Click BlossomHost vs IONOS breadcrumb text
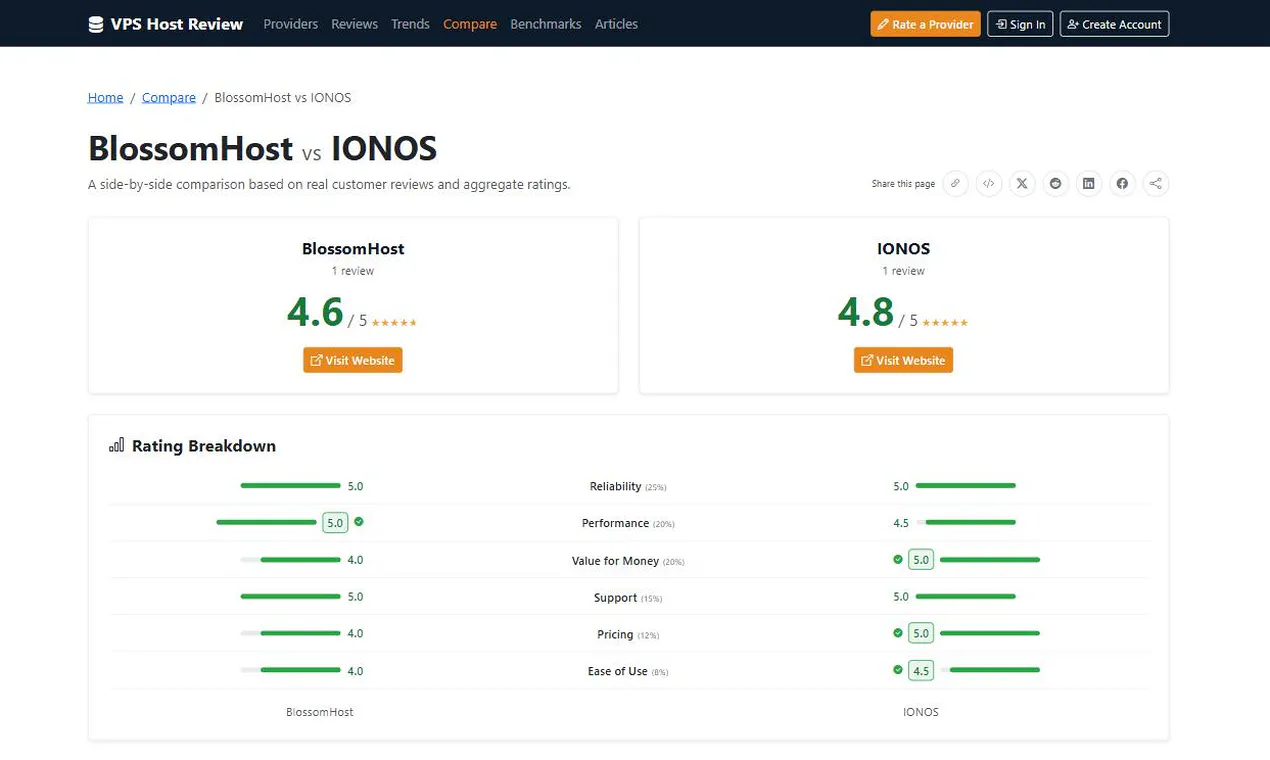Screen dimensions: 1270x760 point(283,97)
